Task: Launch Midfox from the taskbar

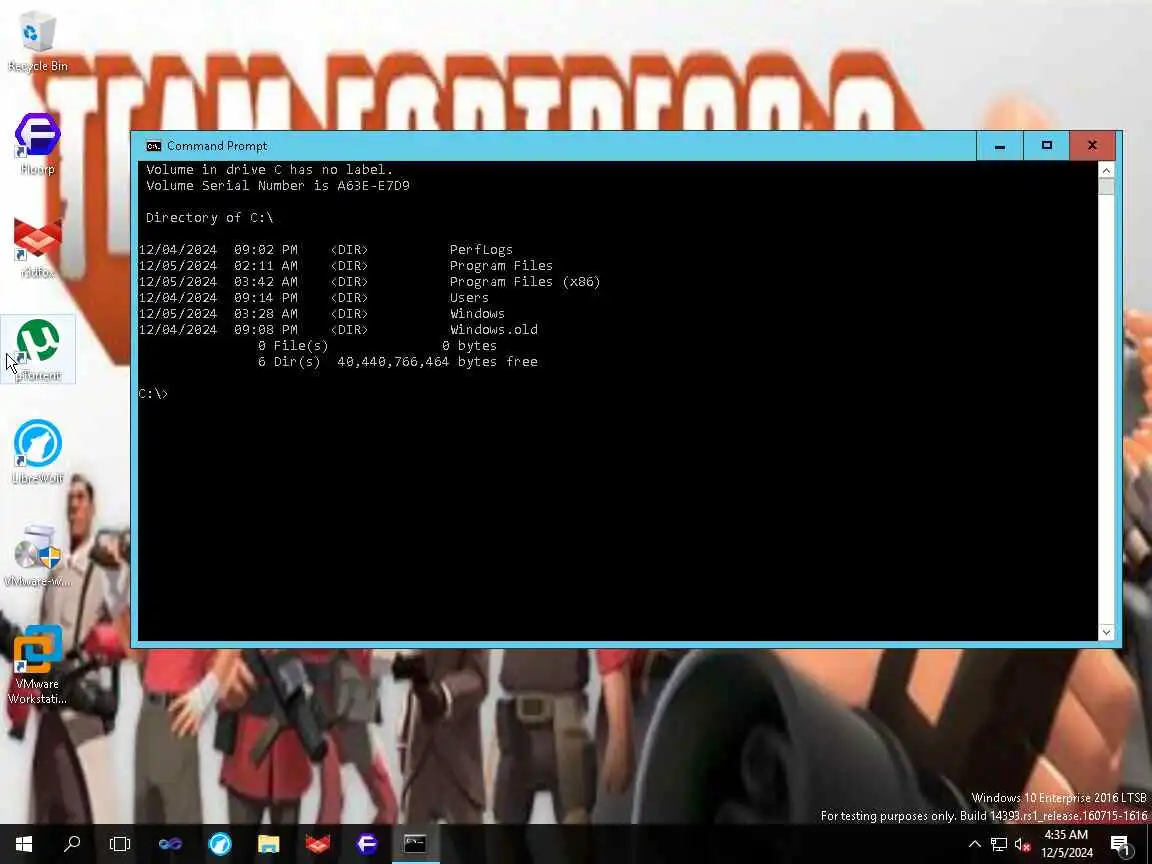Action: (x=317, y=844)
